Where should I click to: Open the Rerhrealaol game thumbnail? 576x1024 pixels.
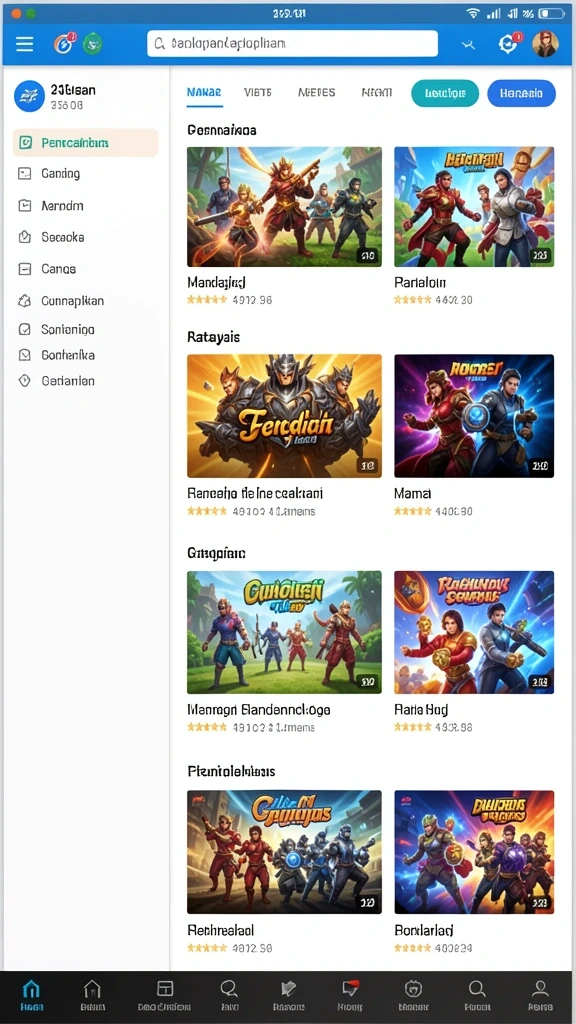pos(284,852)
